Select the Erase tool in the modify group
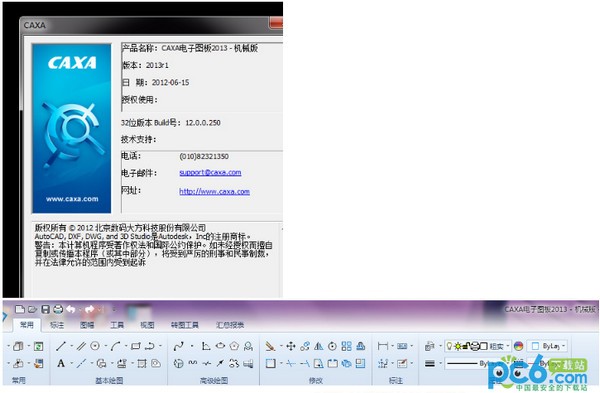Image resolution: width=600 pixels, height=393 pixels. pos(270,346)
